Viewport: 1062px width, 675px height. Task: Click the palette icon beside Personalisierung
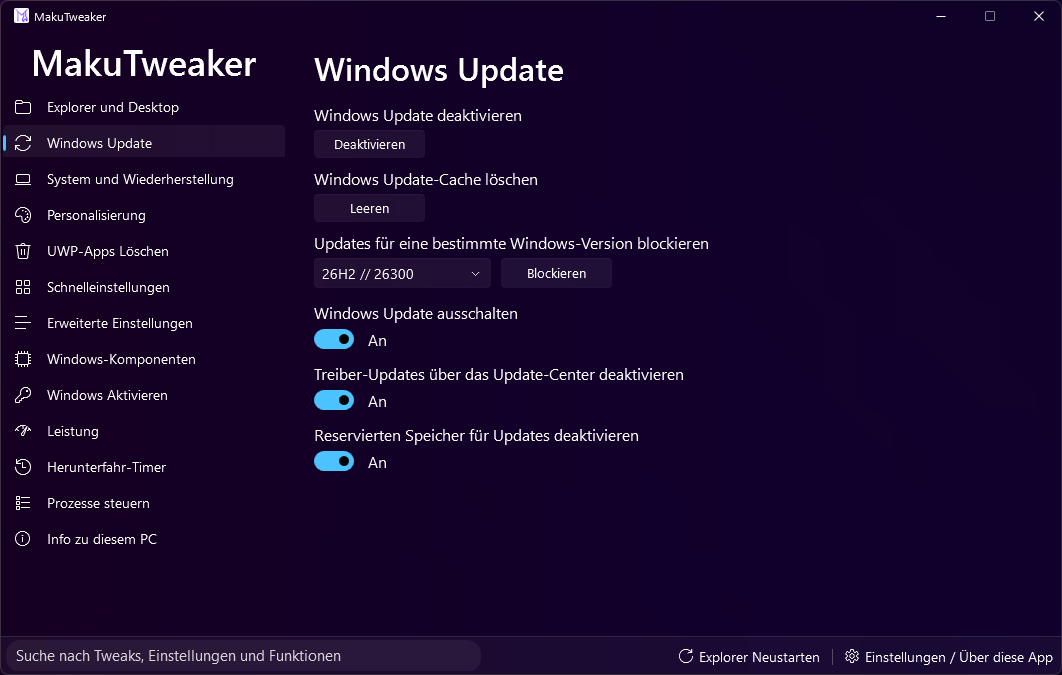[x=23, y=215]
